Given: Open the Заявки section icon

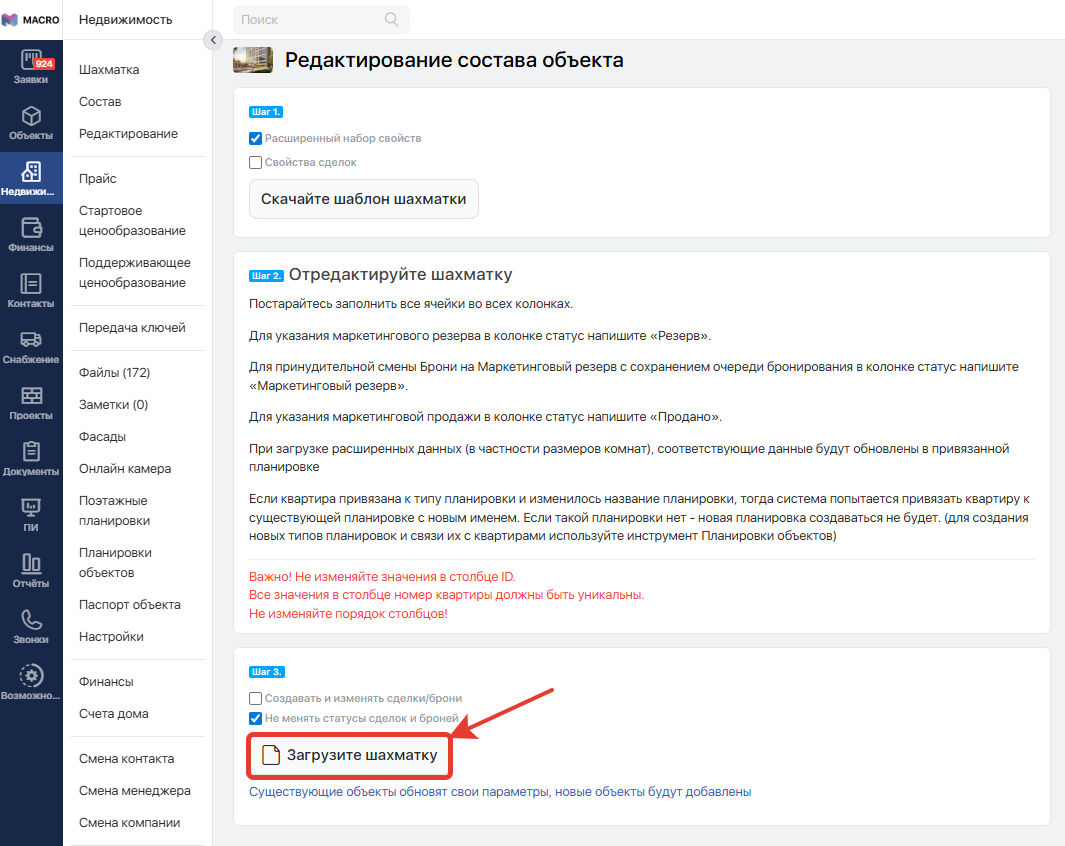Looking at the screenshot, I should tap(31, 61).
